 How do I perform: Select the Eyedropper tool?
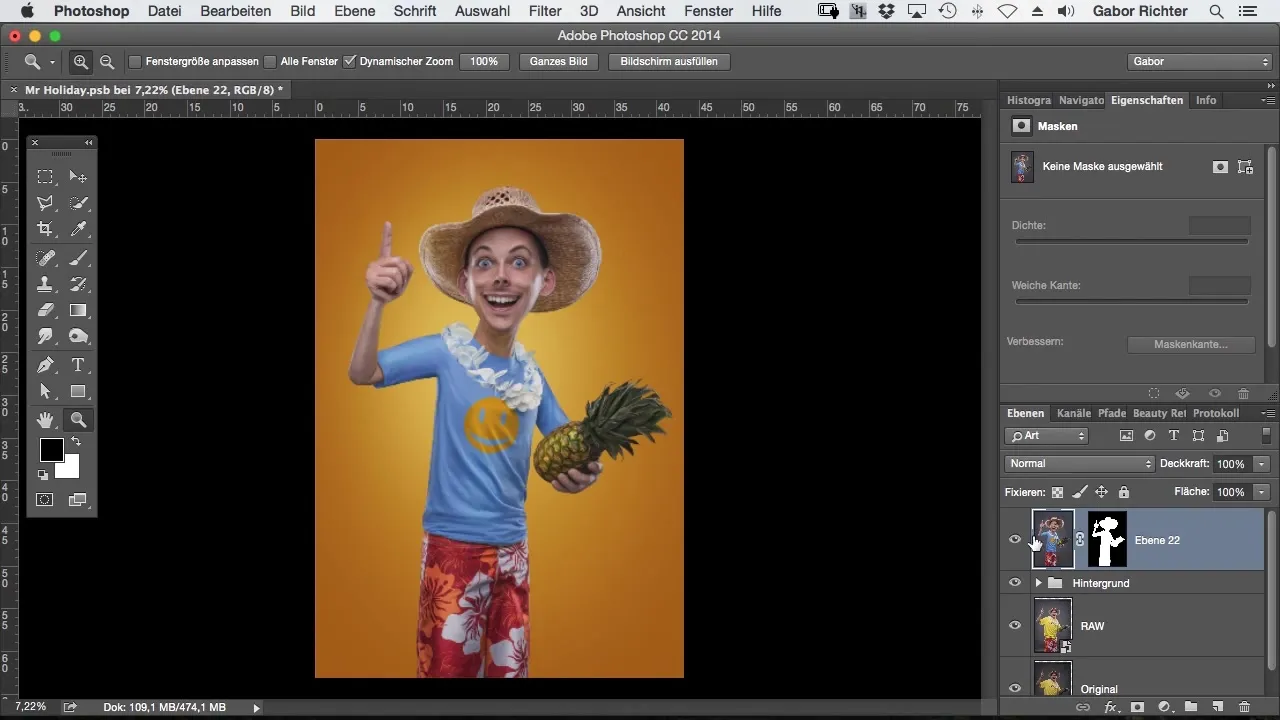click(x=78, y=230)
